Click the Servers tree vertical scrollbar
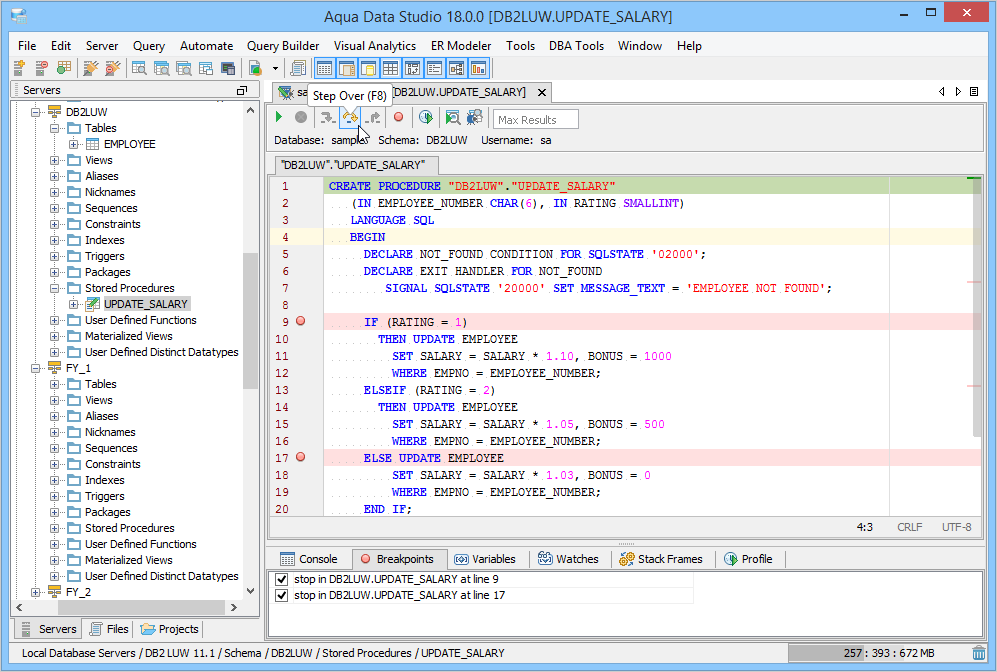 [251, 320]
